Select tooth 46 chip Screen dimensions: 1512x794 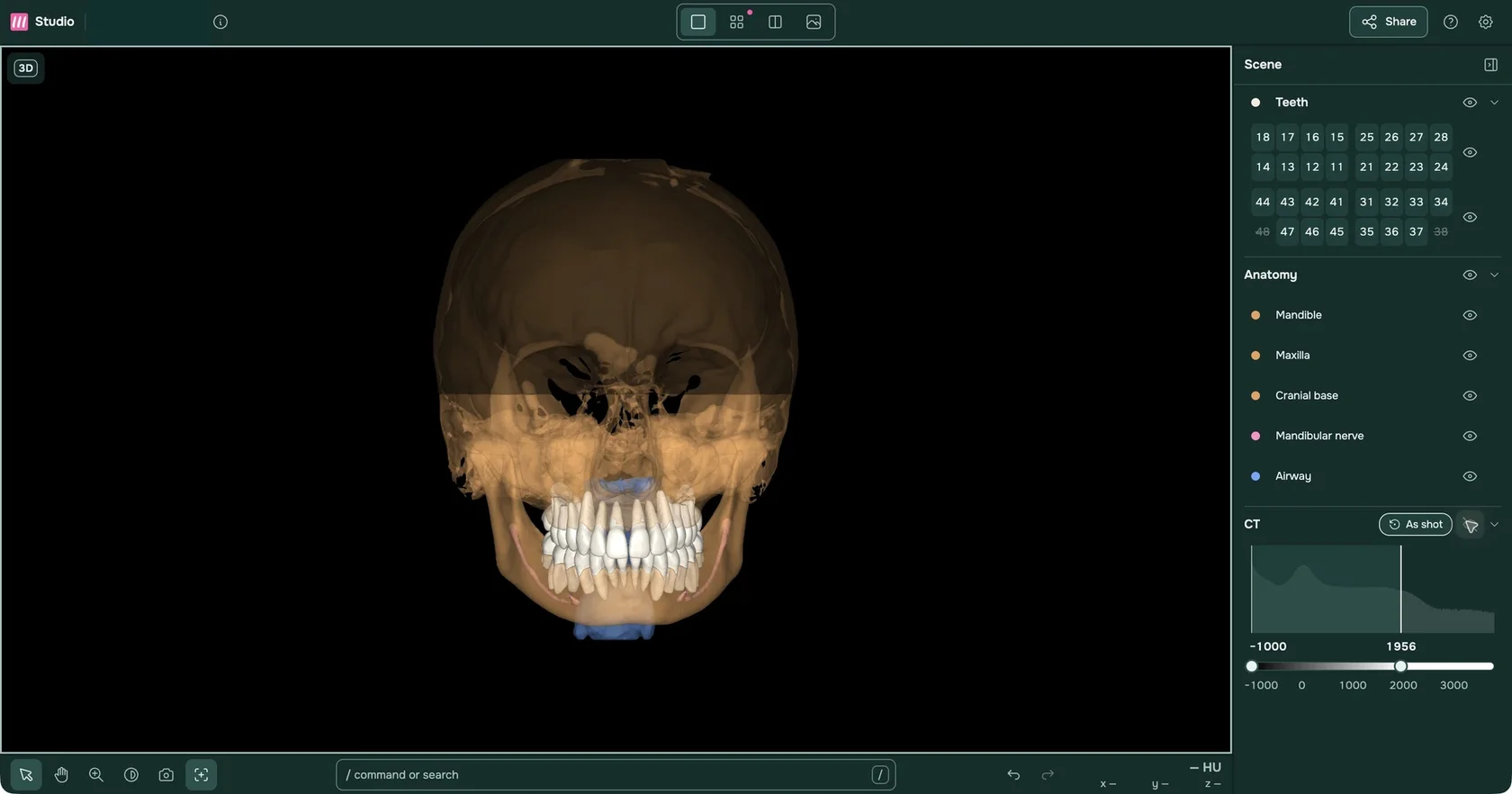[x=1312, y=231]
